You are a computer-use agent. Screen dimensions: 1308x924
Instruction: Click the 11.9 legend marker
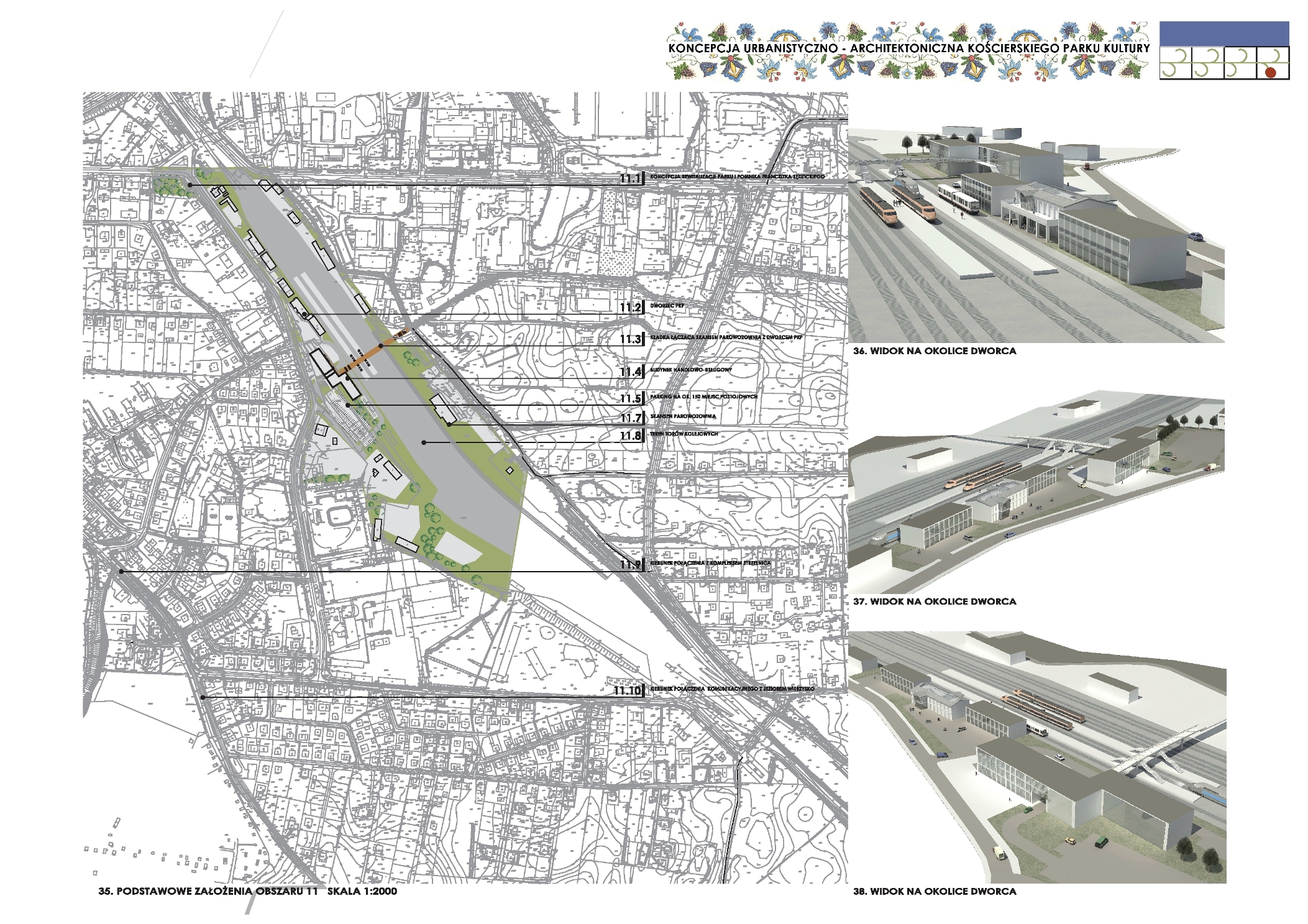[630, 564]
